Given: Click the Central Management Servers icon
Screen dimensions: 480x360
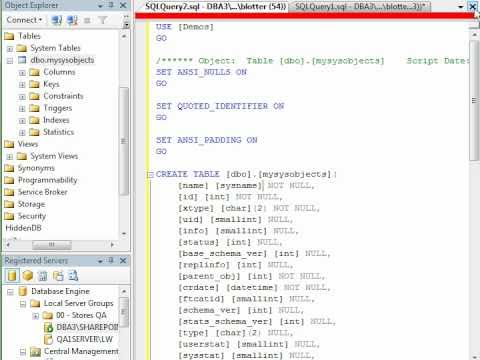Looking at the screenshot, I should [35, 351].
